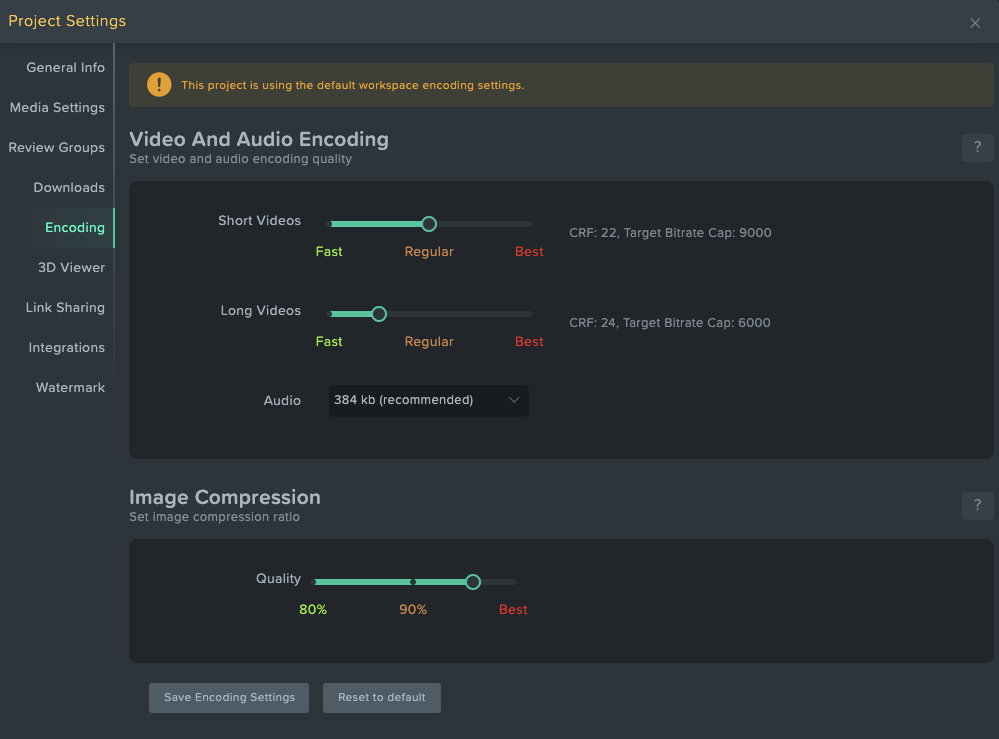Go to Media Settings tab

pos(57,108)
